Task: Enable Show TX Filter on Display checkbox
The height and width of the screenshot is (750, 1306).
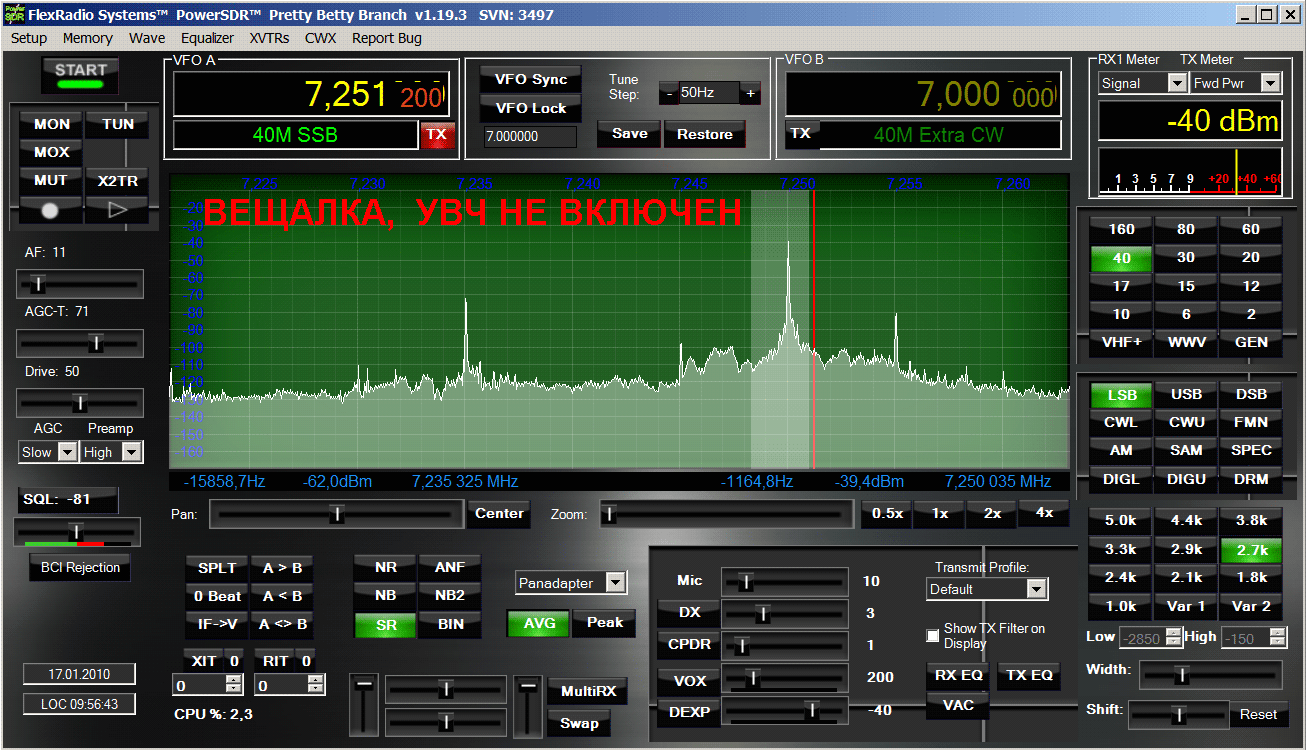Action: click(933, 636)
